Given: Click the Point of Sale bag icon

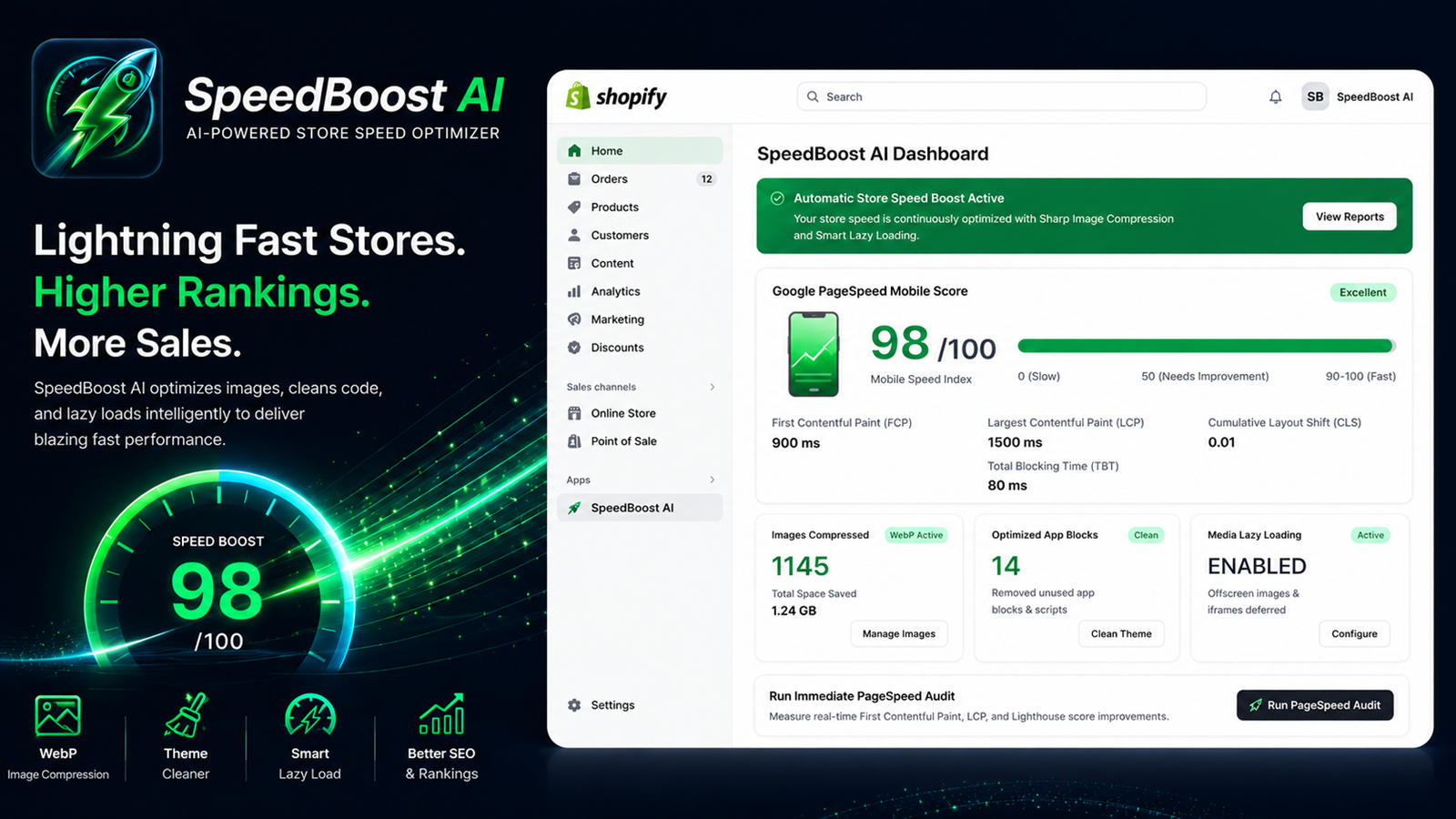Looking at the screenshot, I should (574, 441).
